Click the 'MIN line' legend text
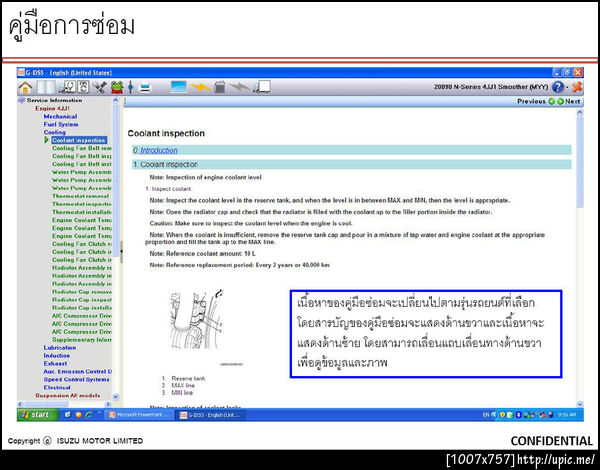Viewport: 600px width, 470px height. tap(182, 393)
